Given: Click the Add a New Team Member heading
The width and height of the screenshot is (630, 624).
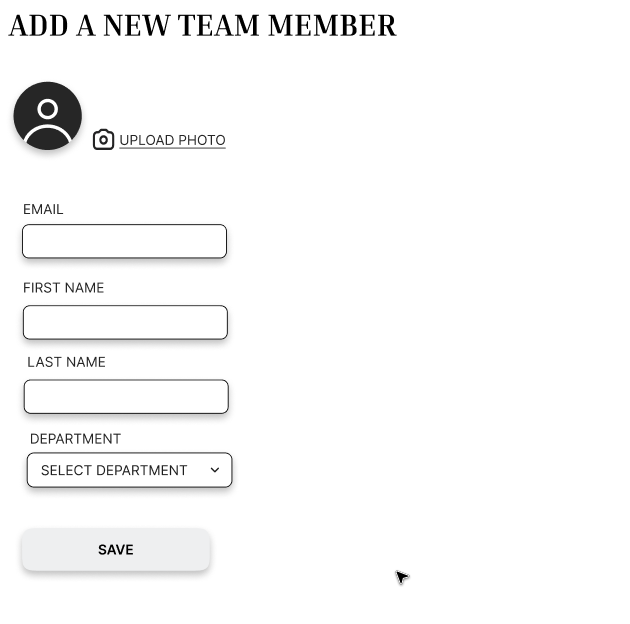Looking at the screenshot, I should 202,26.
